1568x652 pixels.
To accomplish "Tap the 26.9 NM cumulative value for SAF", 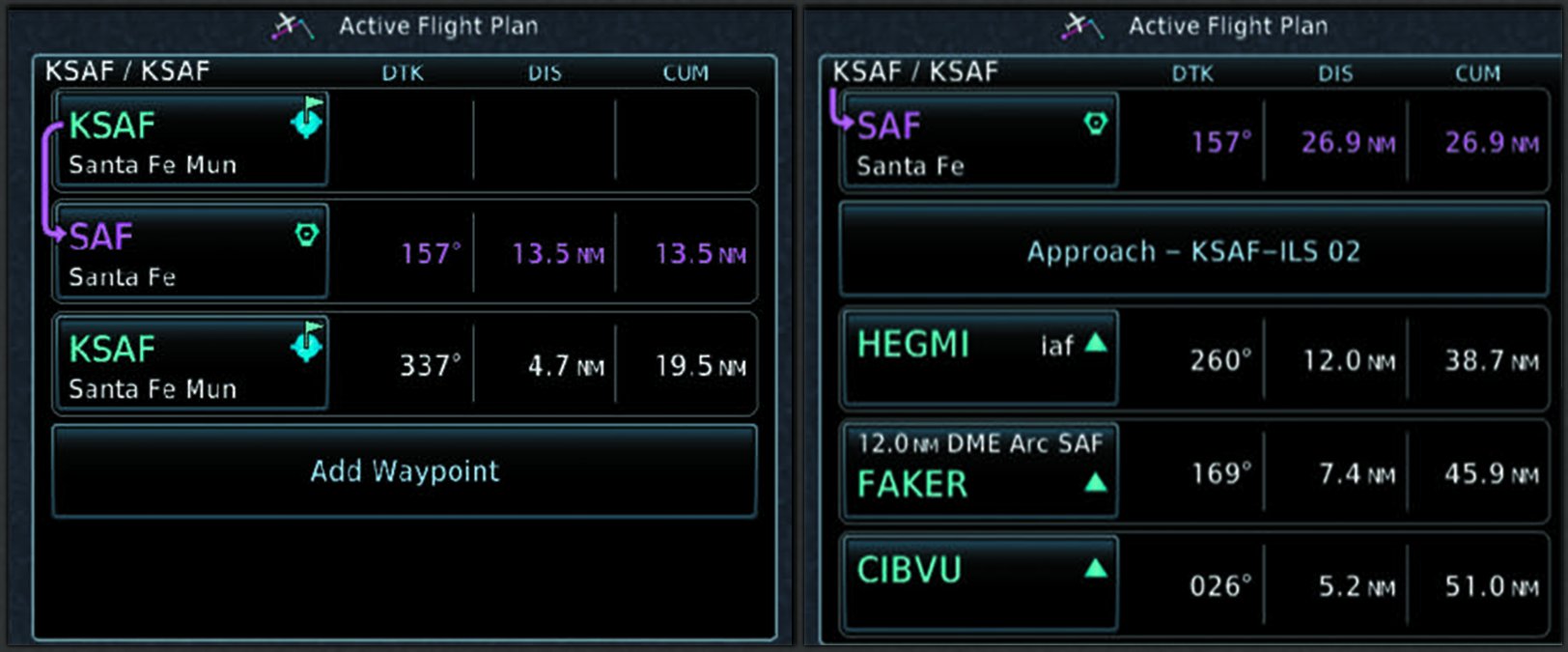I will [x=1491, y=143].
